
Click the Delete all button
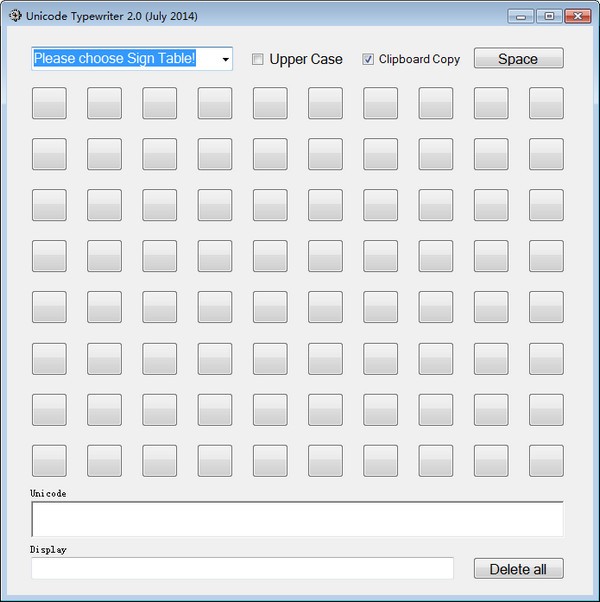[519, 569]
